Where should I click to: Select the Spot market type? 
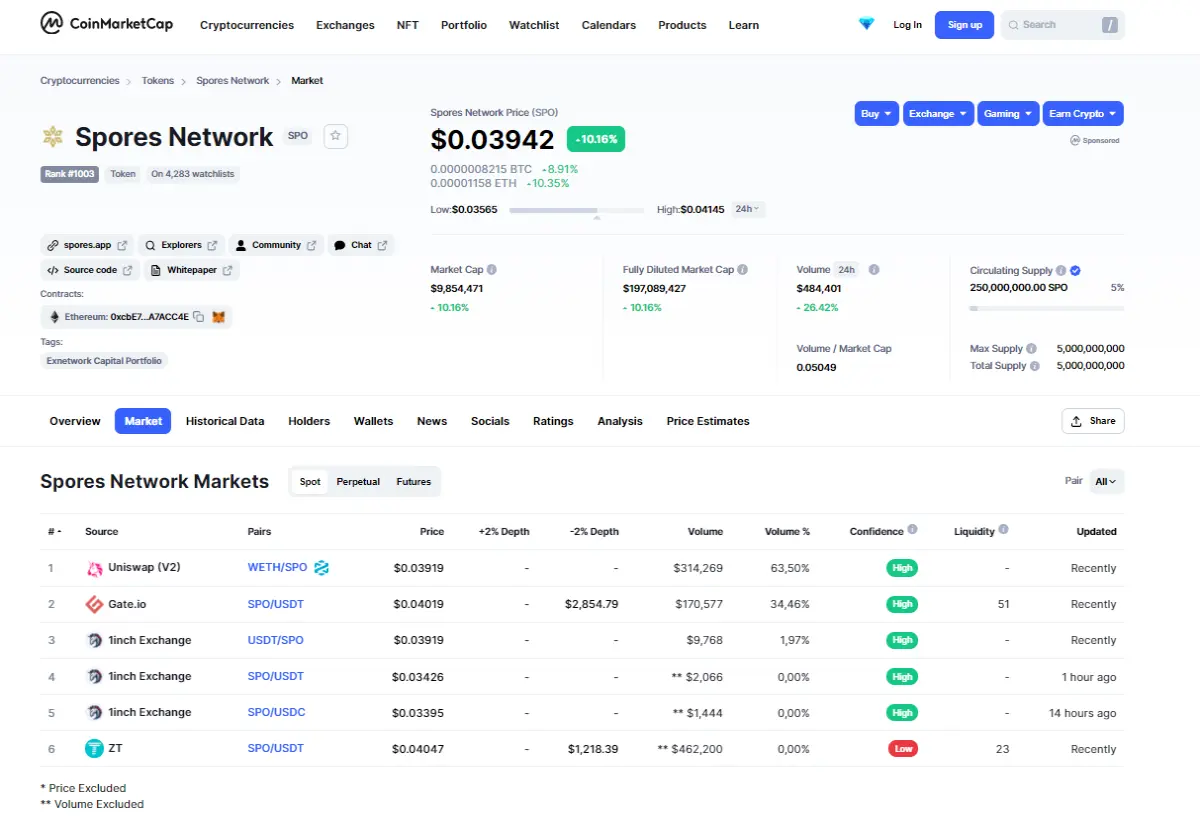click(310, 482)
